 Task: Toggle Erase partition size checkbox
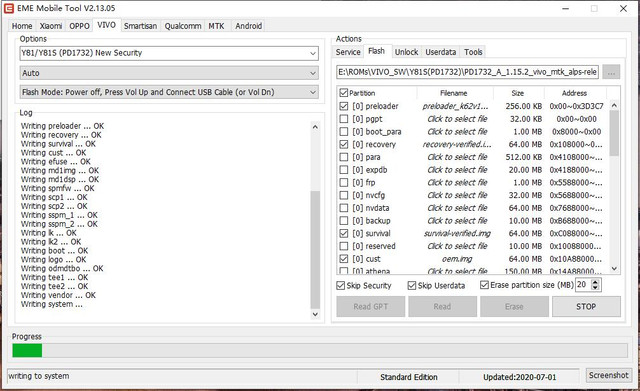pyautogui.click(x=484, y=285)
